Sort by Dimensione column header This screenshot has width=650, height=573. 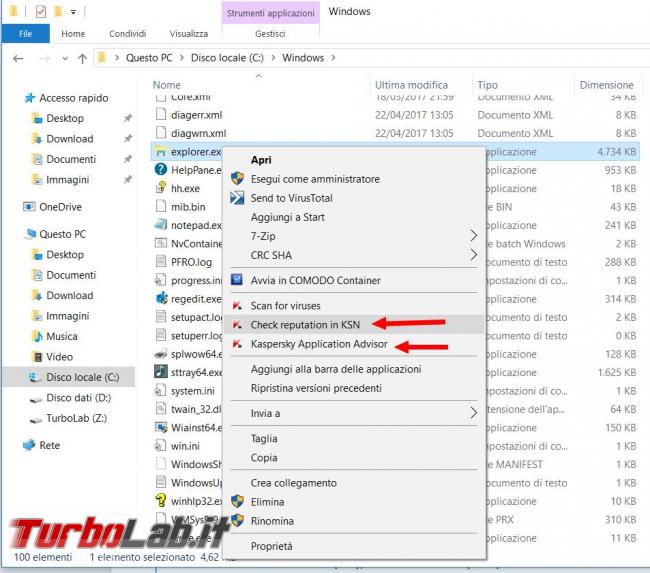[x=606, y=85]
